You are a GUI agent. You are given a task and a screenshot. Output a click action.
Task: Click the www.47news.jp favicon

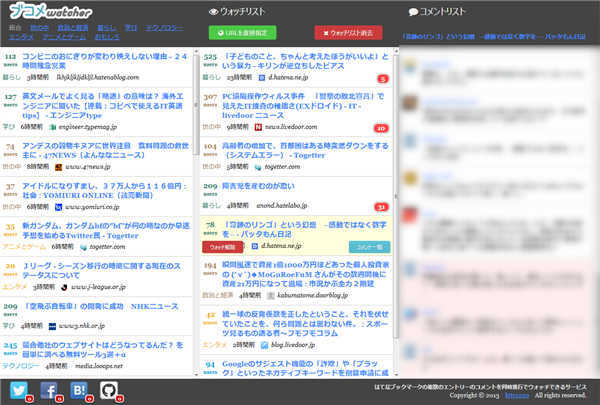point(58,167)
